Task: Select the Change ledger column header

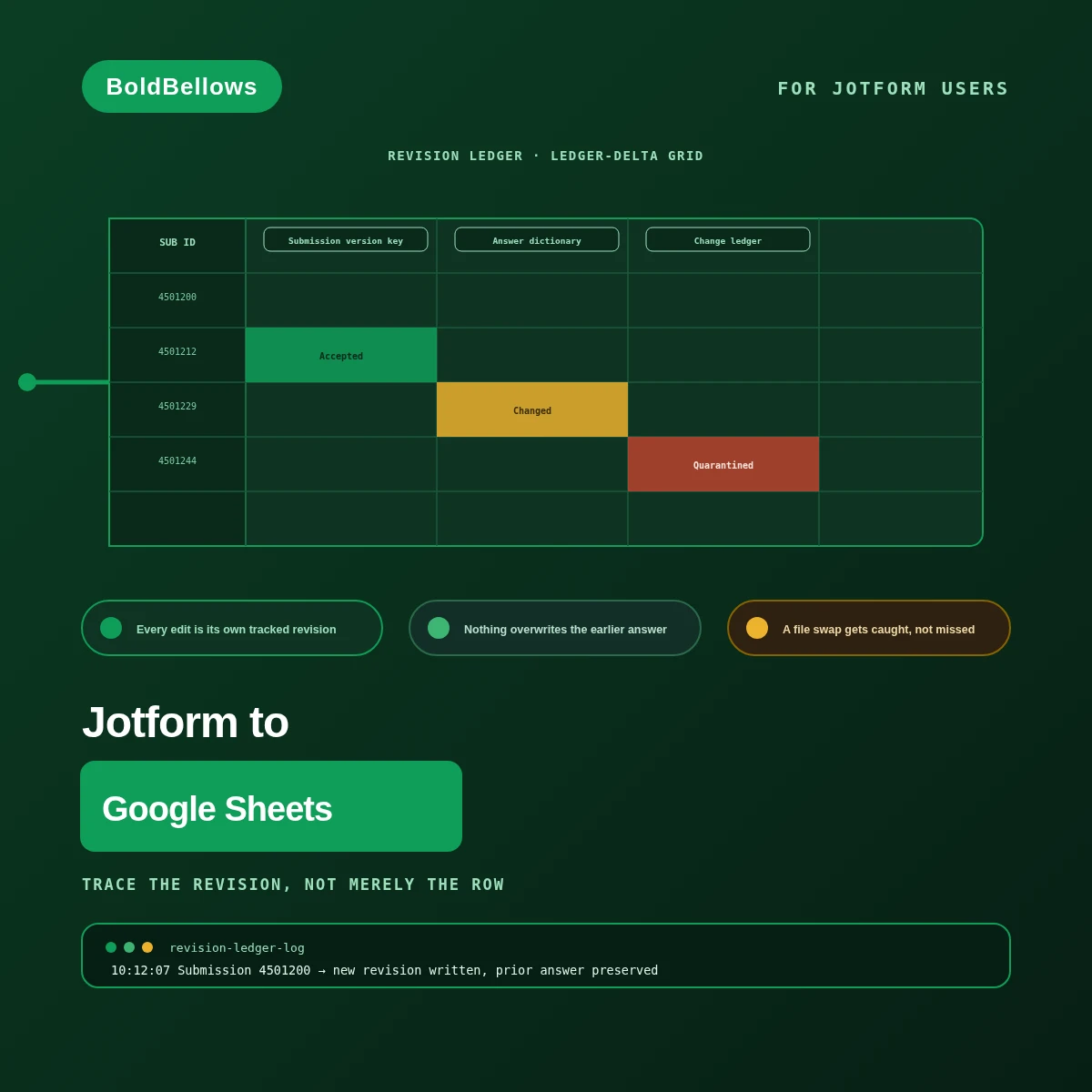Action: tap(728, 239)
